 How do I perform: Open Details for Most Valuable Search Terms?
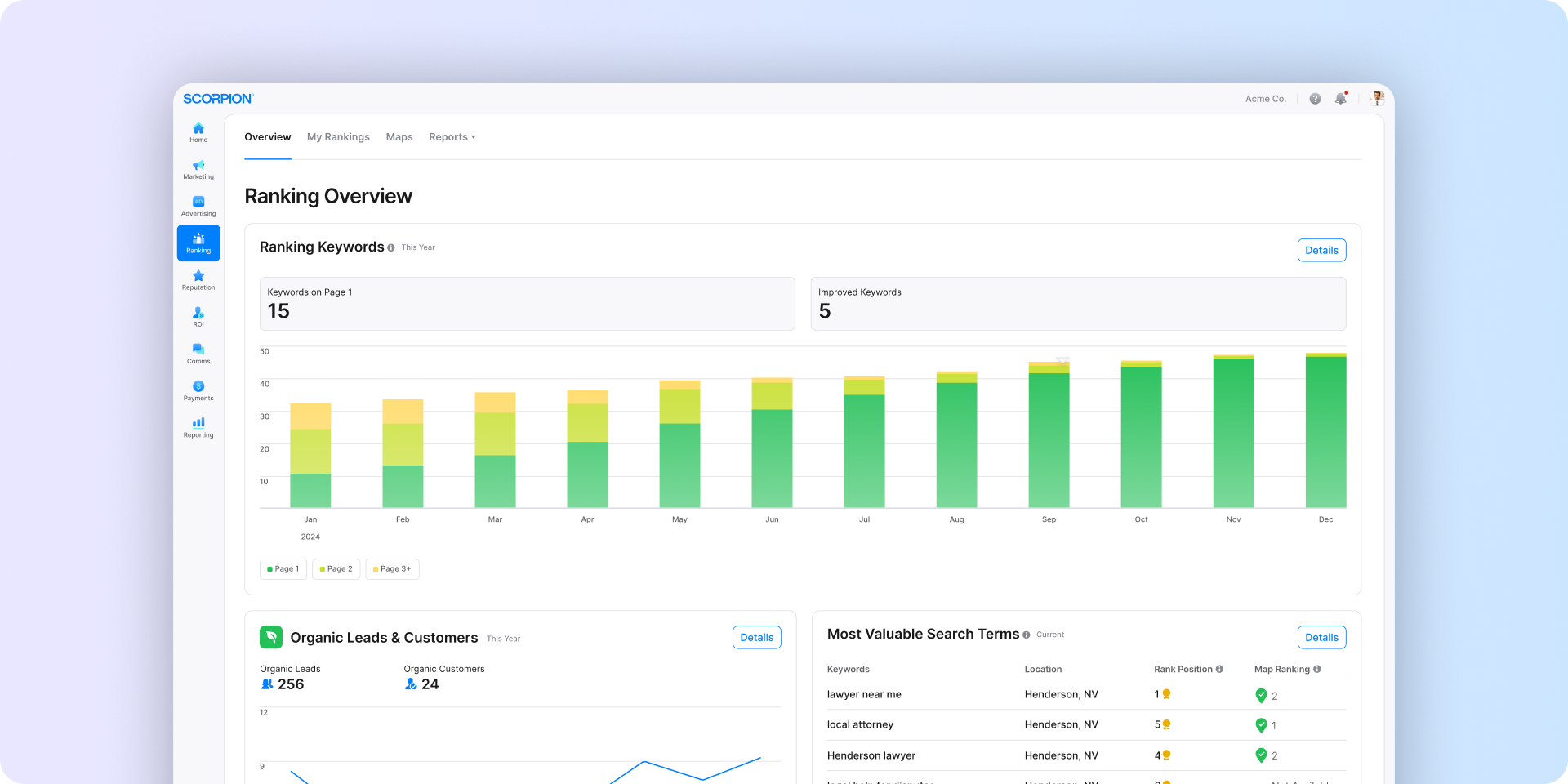[1321, 638]
